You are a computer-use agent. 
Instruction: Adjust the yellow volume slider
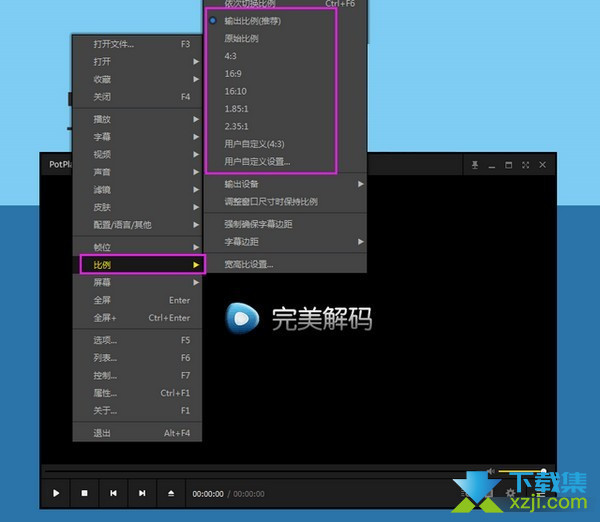tap(522, 471)
